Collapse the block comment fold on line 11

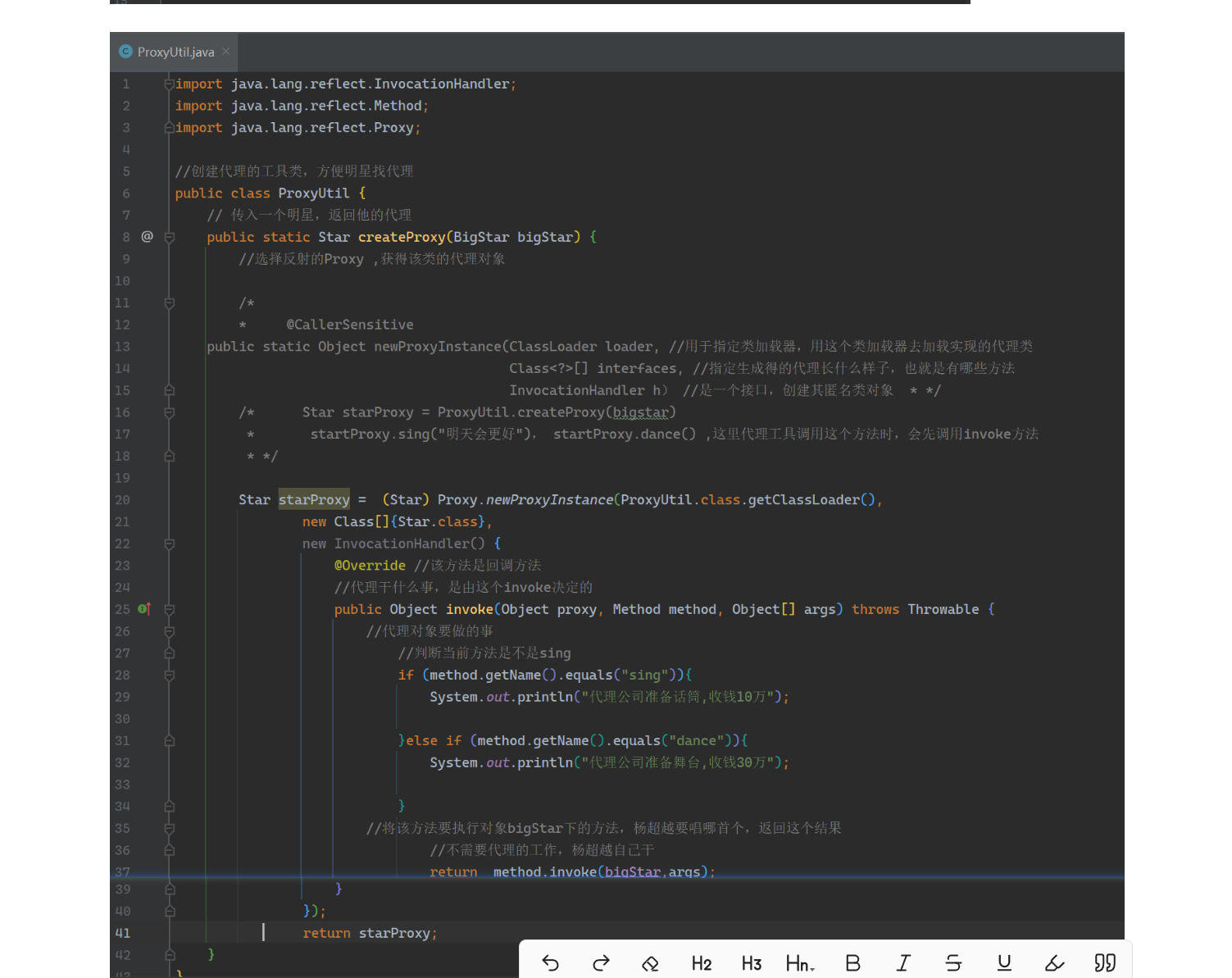169,302
